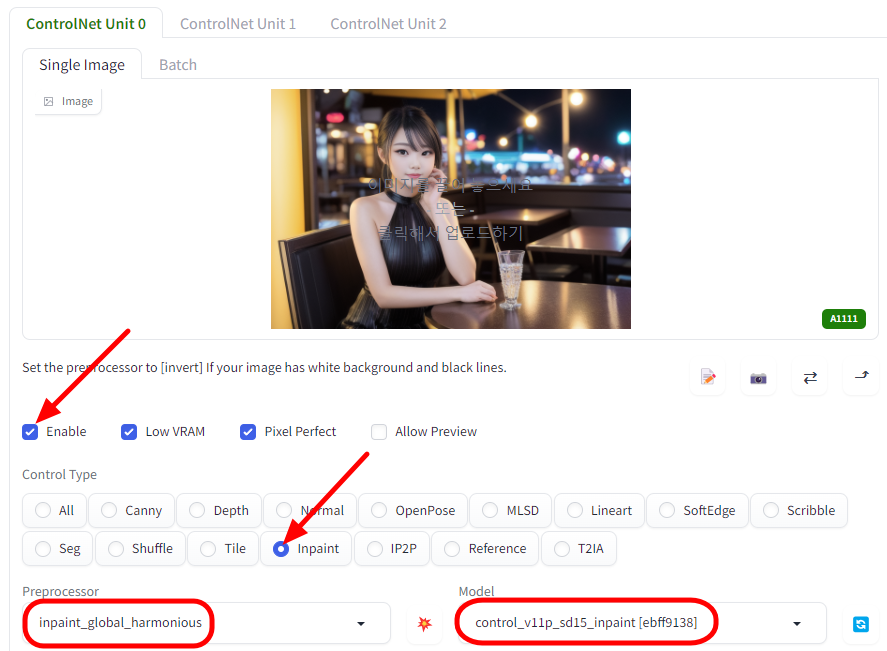Screen dimensions: 887x651
Task: Send image dimensions using the arrow icon
Action: (x=860, y=377)
